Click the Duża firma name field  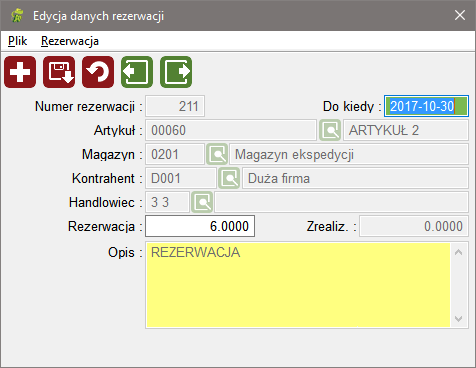[355, 178]
